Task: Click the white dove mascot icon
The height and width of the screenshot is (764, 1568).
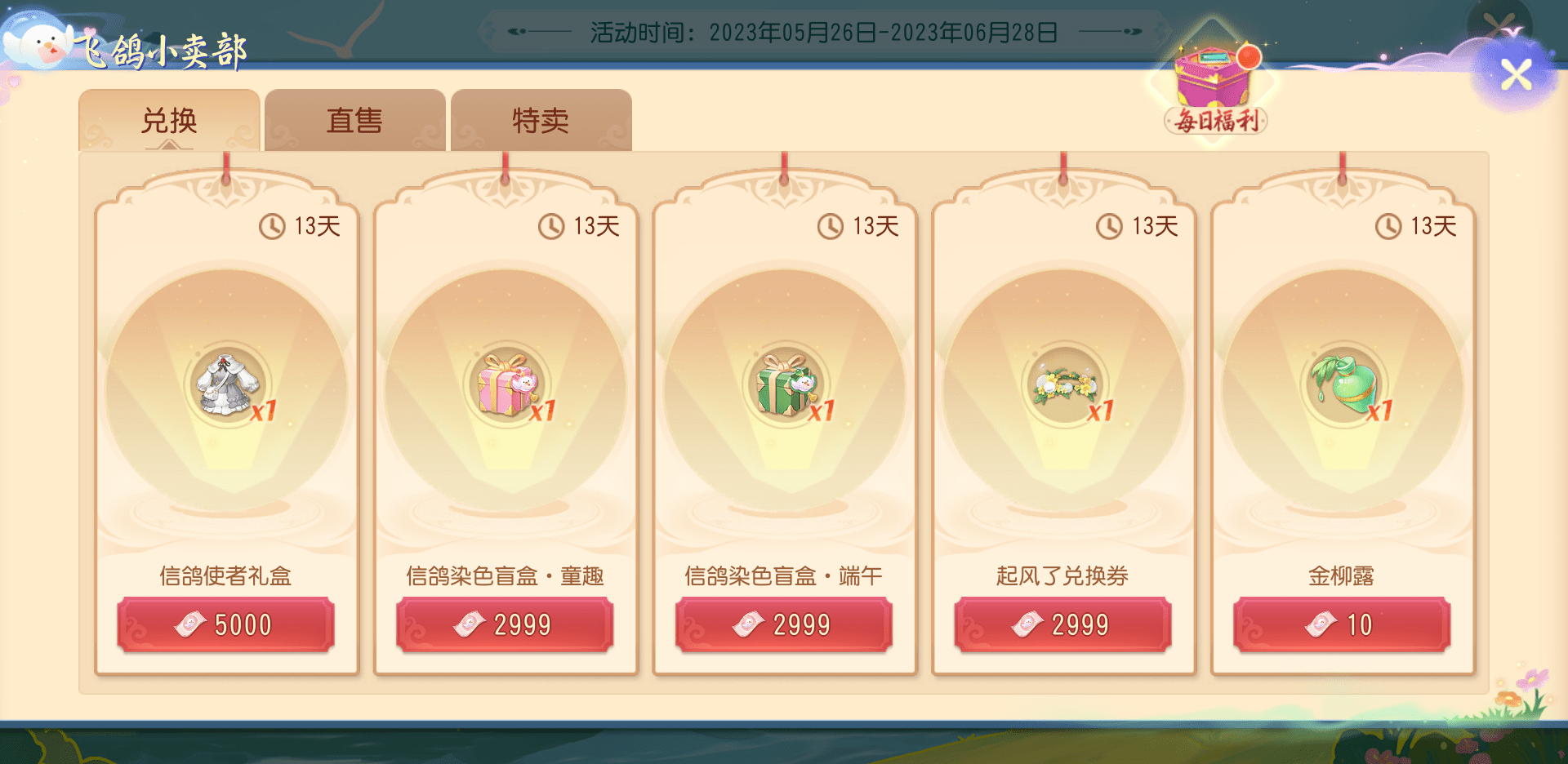Action: tap(41, 42)
